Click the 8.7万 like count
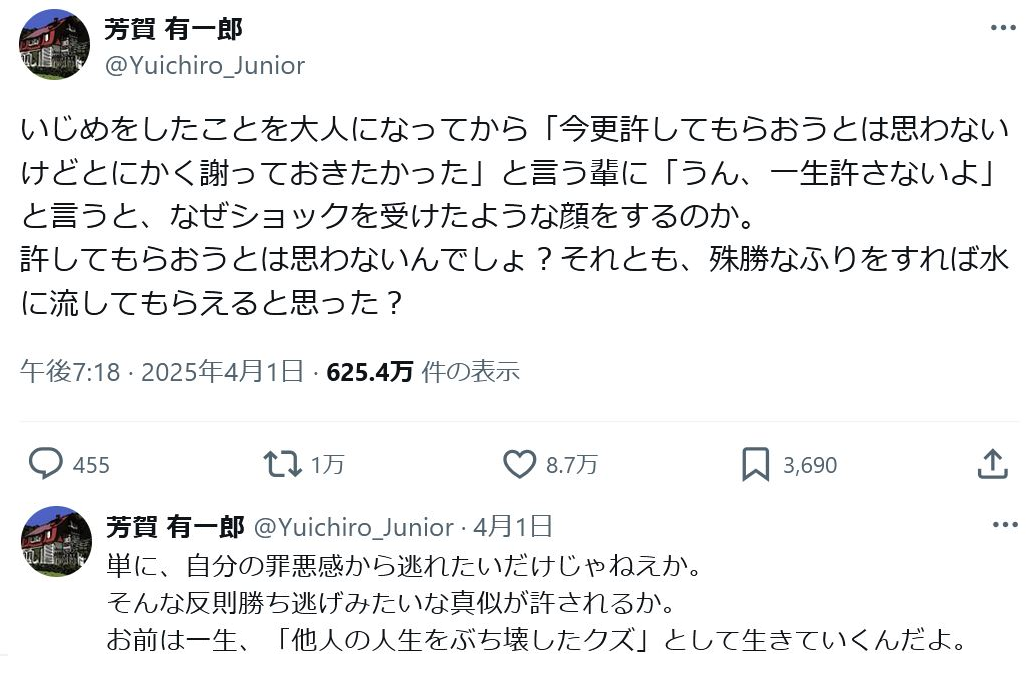 coord(572,465)
